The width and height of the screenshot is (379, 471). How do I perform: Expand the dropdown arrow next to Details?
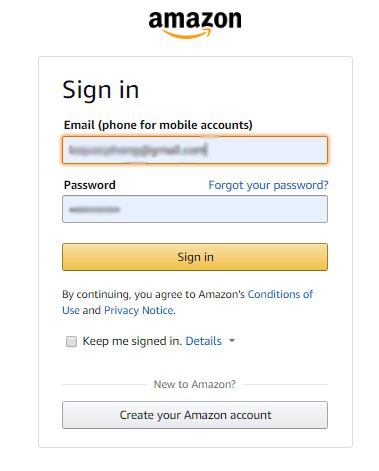(232, 341)
